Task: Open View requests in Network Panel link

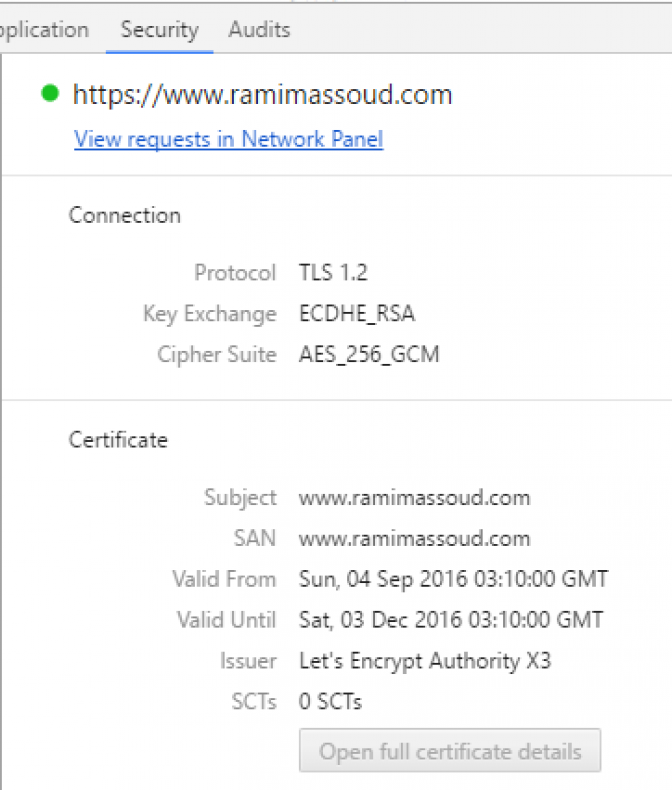Action: (x=229, y=139)
